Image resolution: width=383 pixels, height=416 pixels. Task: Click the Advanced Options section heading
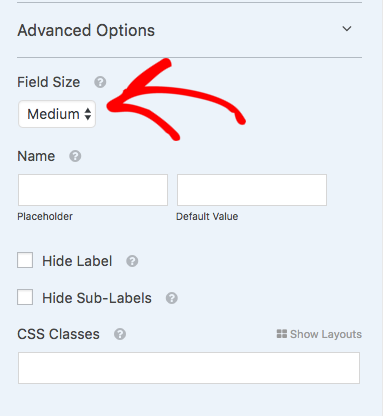pyautogui.click(x=86, y=30)
